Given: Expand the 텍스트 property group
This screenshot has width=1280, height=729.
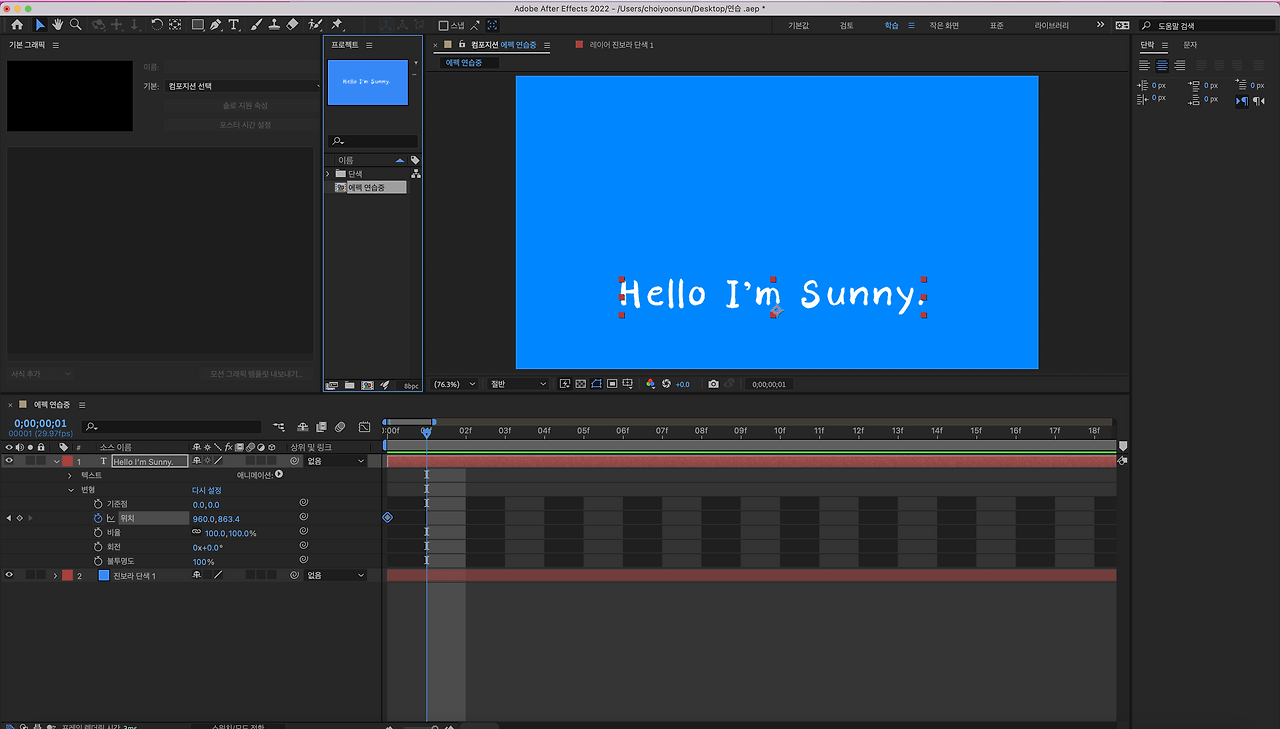Looking at the screenshot, I should pyautogui.click(x=70, y=476).
